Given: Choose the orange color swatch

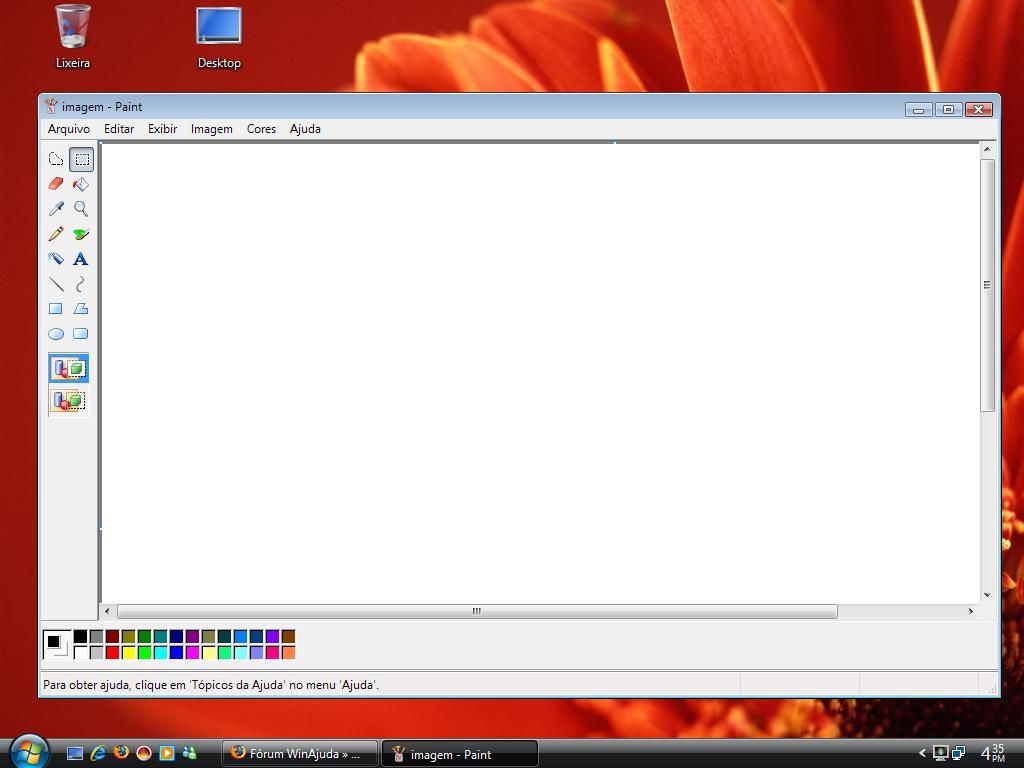Looking at the screenshot, I should click(x=289, y=652).
